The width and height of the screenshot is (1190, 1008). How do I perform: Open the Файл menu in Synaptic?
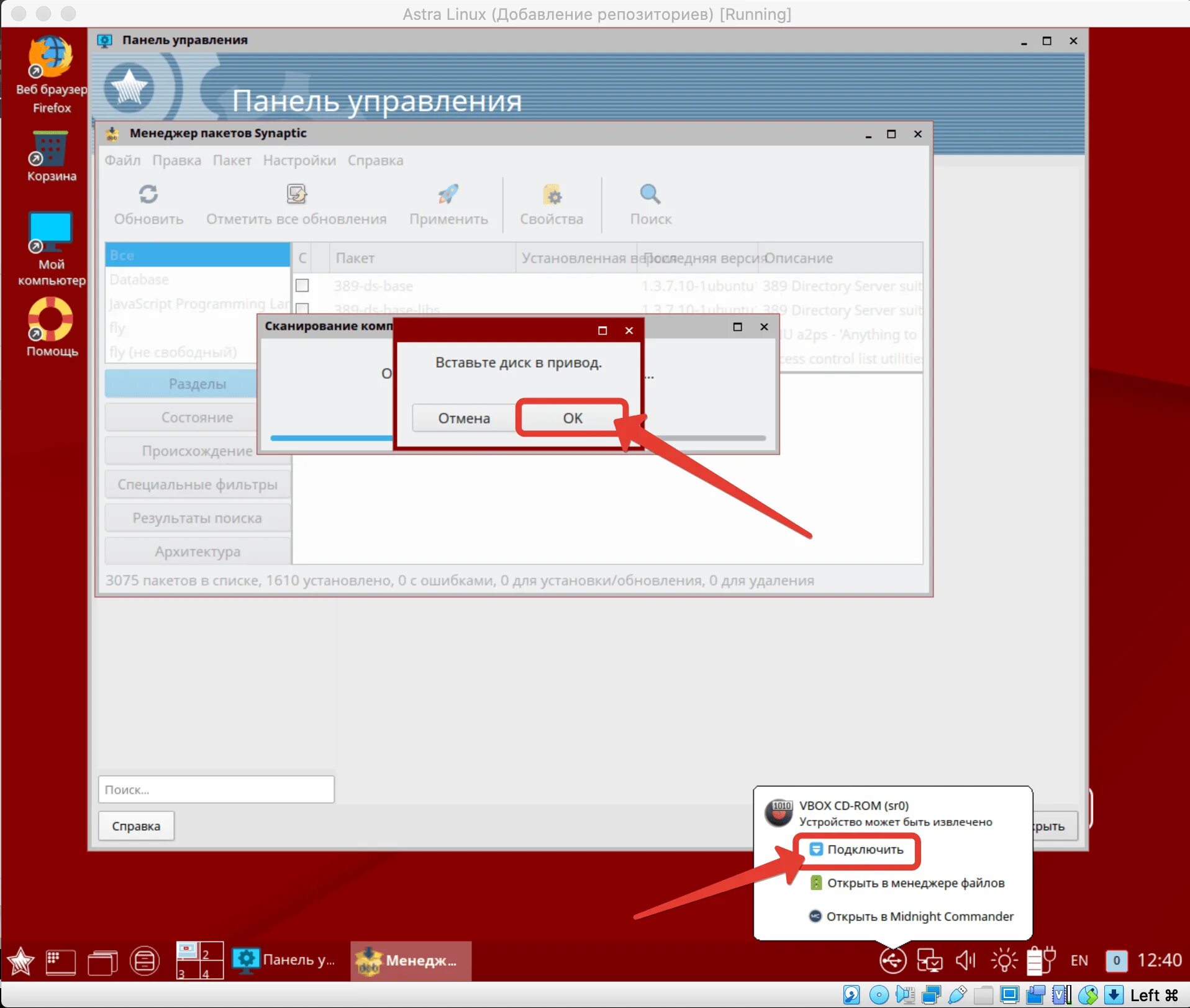(x=122, y=160)
